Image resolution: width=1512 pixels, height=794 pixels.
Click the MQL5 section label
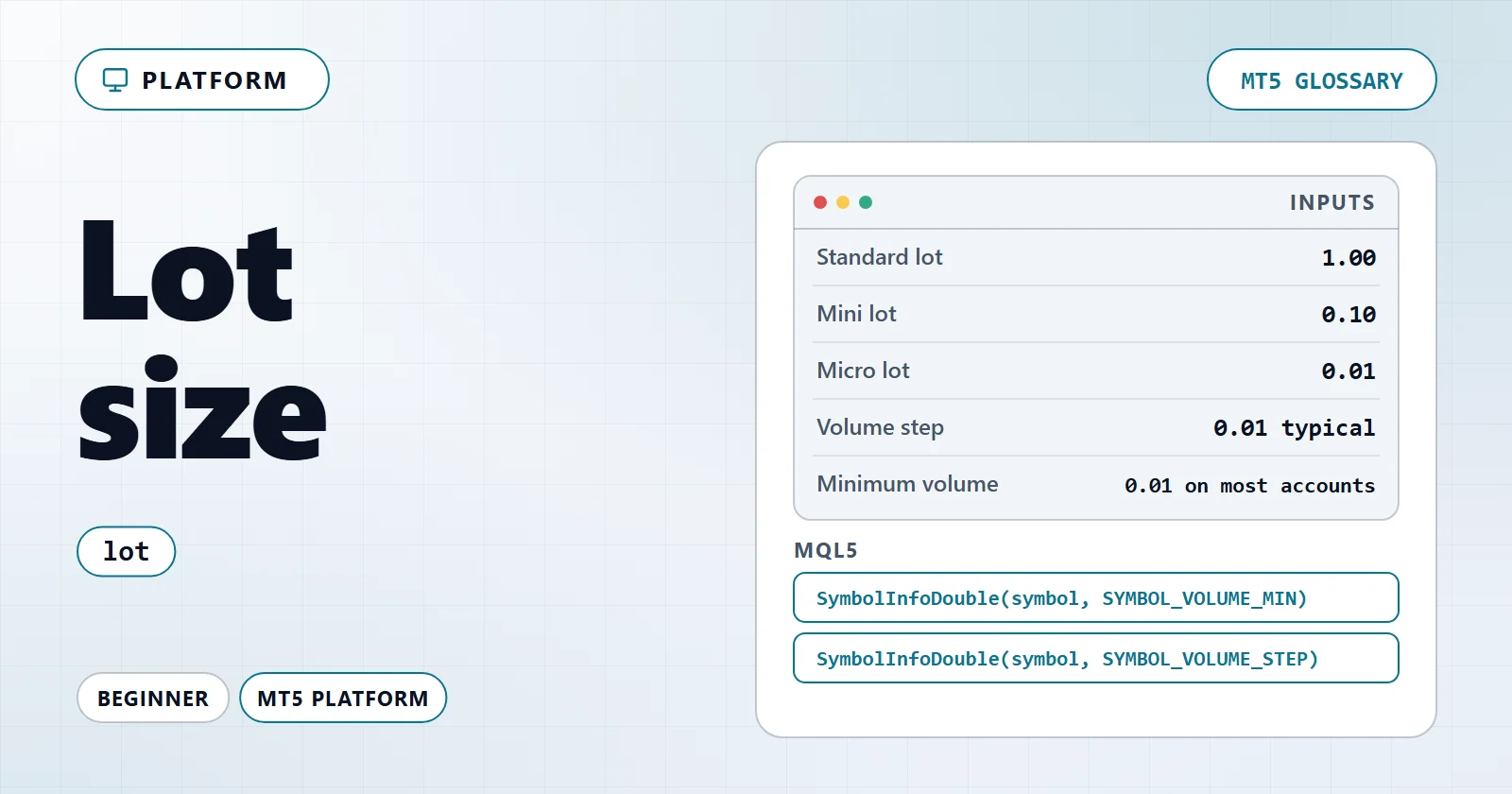point(826,550)
